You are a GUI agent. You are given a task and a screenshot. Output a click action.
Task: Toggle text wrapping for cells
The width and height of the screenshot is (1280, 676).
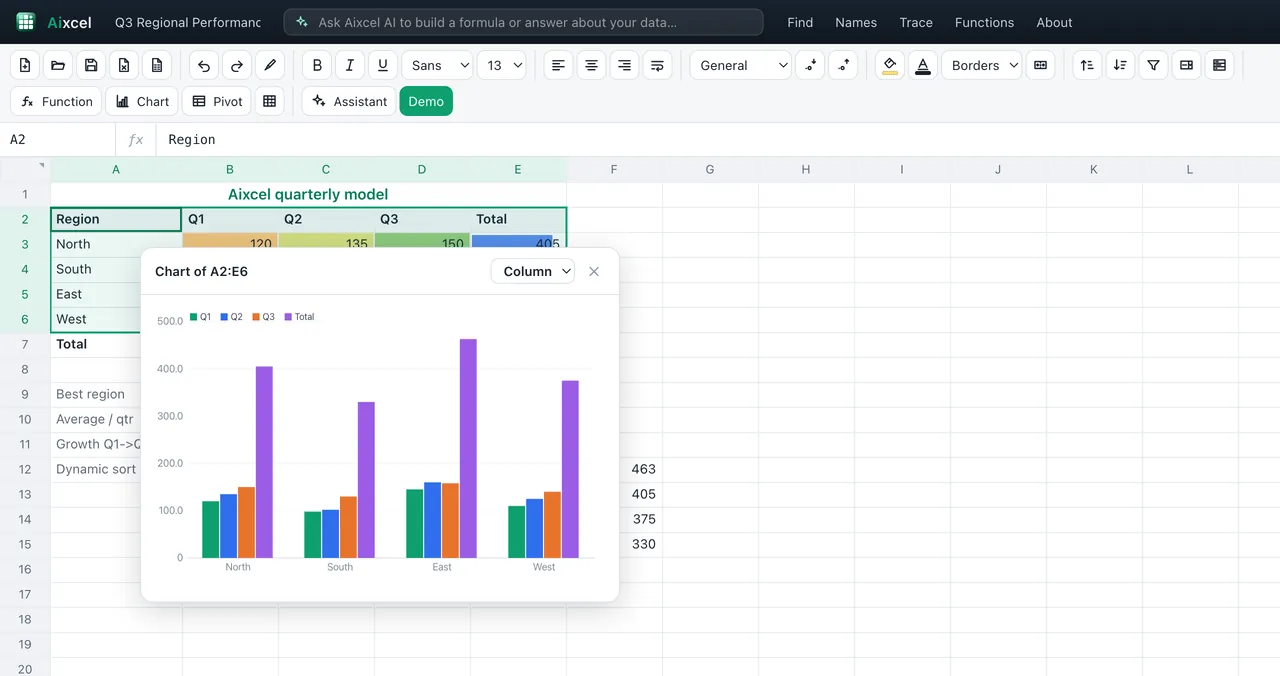[657, 65]
